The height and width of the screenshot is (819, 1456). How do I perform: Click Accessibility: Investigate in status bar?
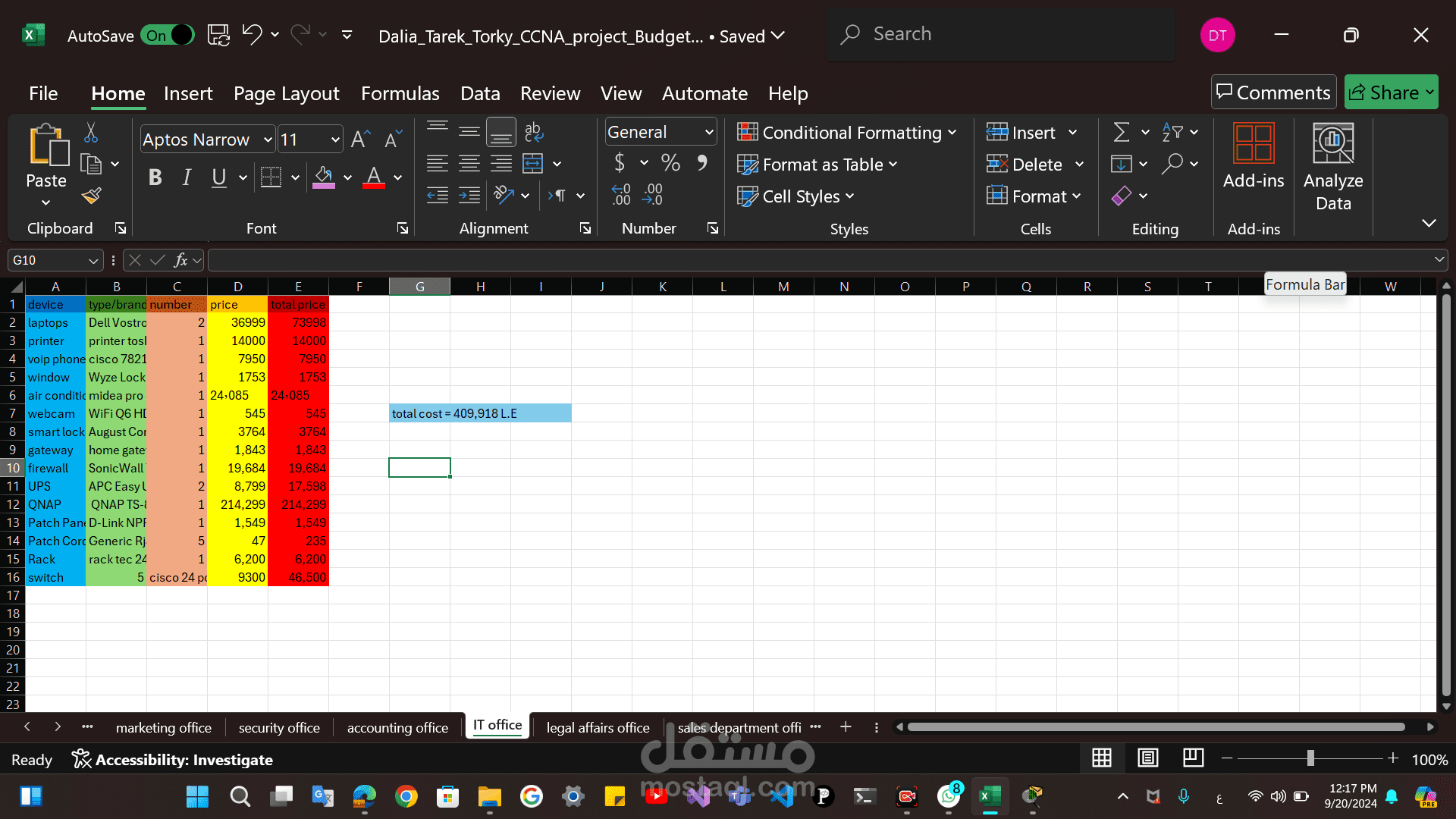click(172, 759)
